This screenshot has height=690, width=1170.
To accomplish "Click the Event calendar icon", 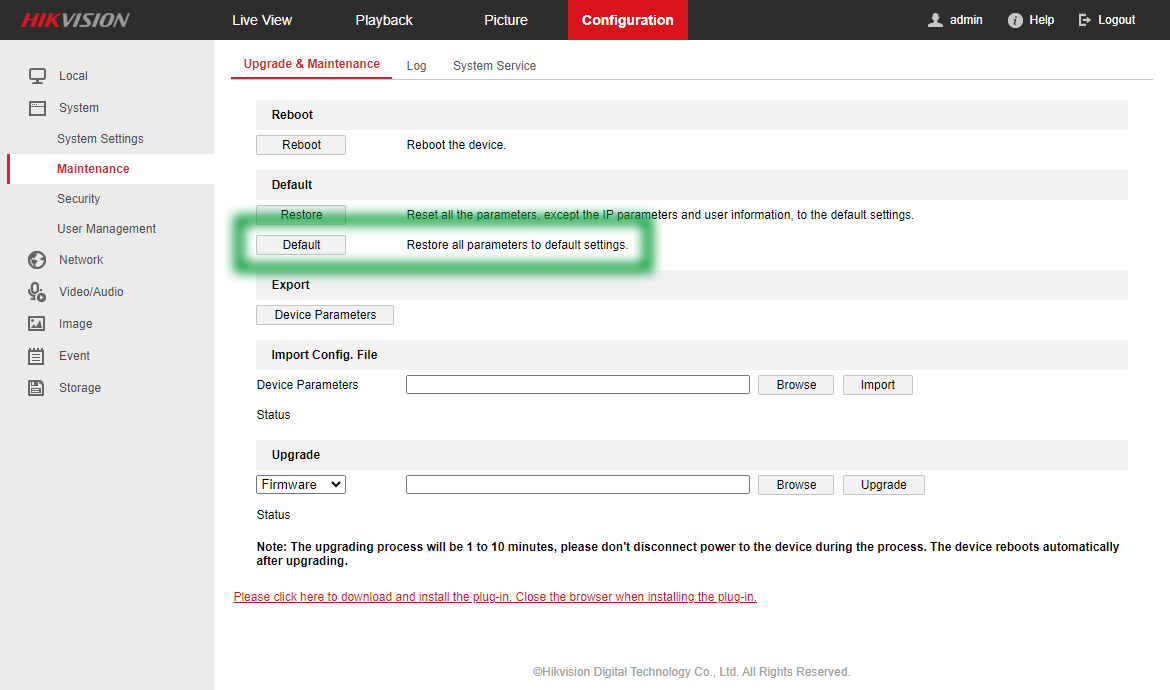I will tap(36, 356).
